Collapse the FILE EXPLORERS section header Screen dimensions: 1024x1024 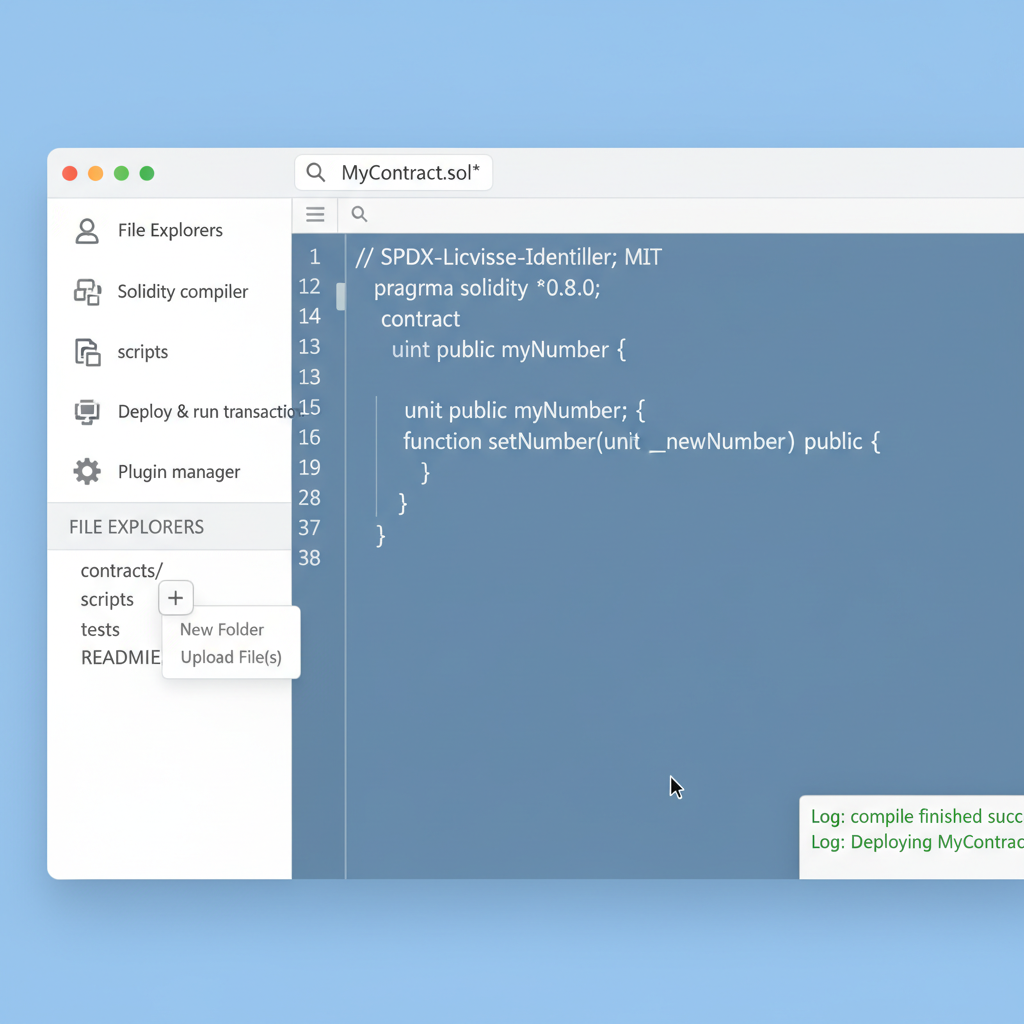click(137, 526)
